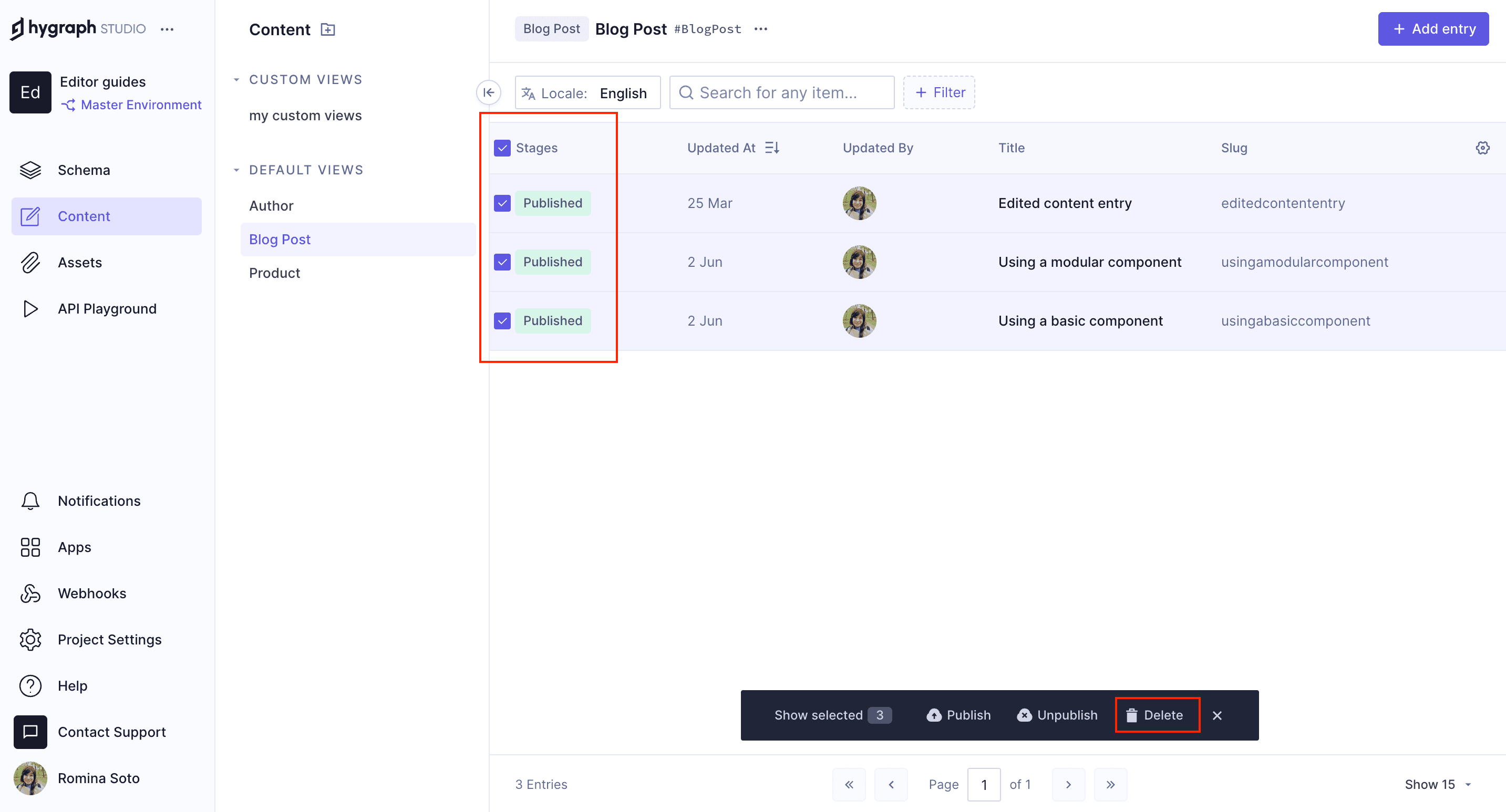Open column settings gear icon

(1482, 148)
